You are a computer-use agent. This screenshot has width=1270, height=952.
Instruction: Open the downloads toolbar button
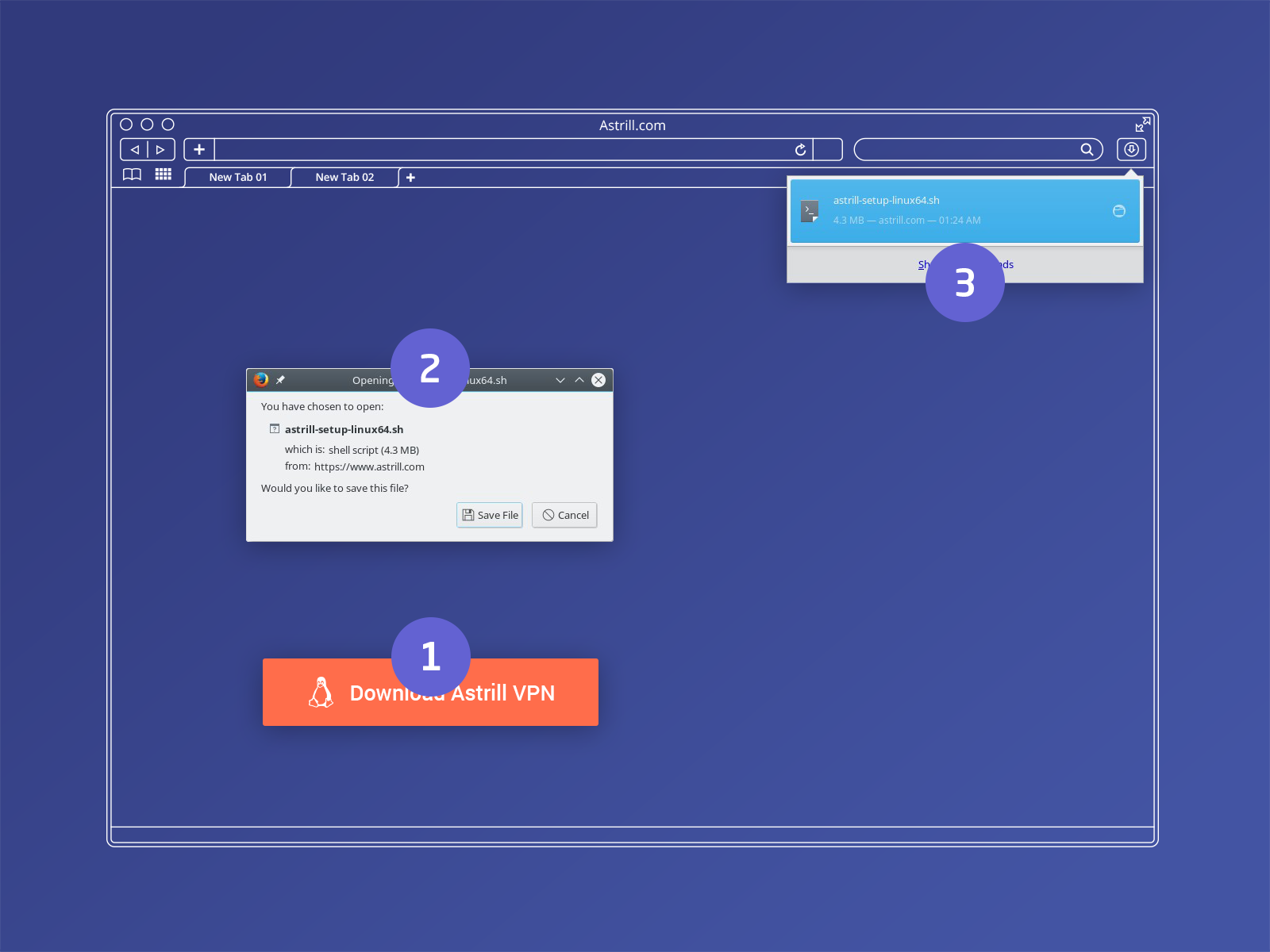click(x=1131, y=149)
